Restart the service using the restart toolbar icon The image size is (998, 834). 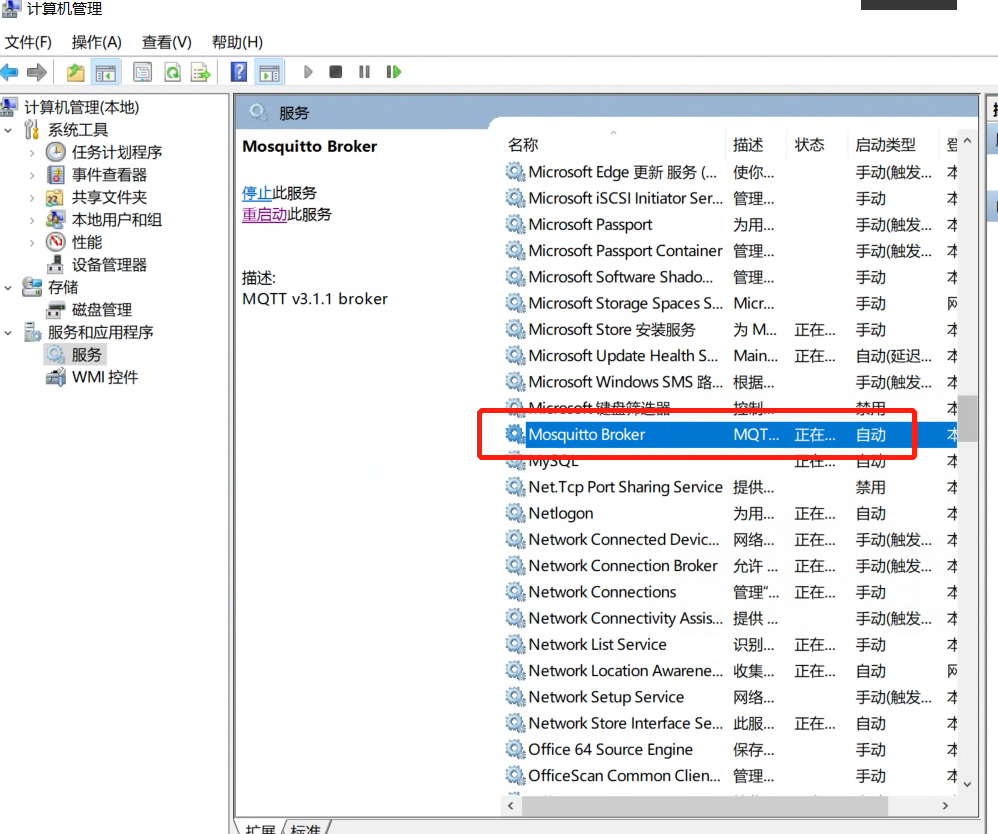[x=393, y=71]
